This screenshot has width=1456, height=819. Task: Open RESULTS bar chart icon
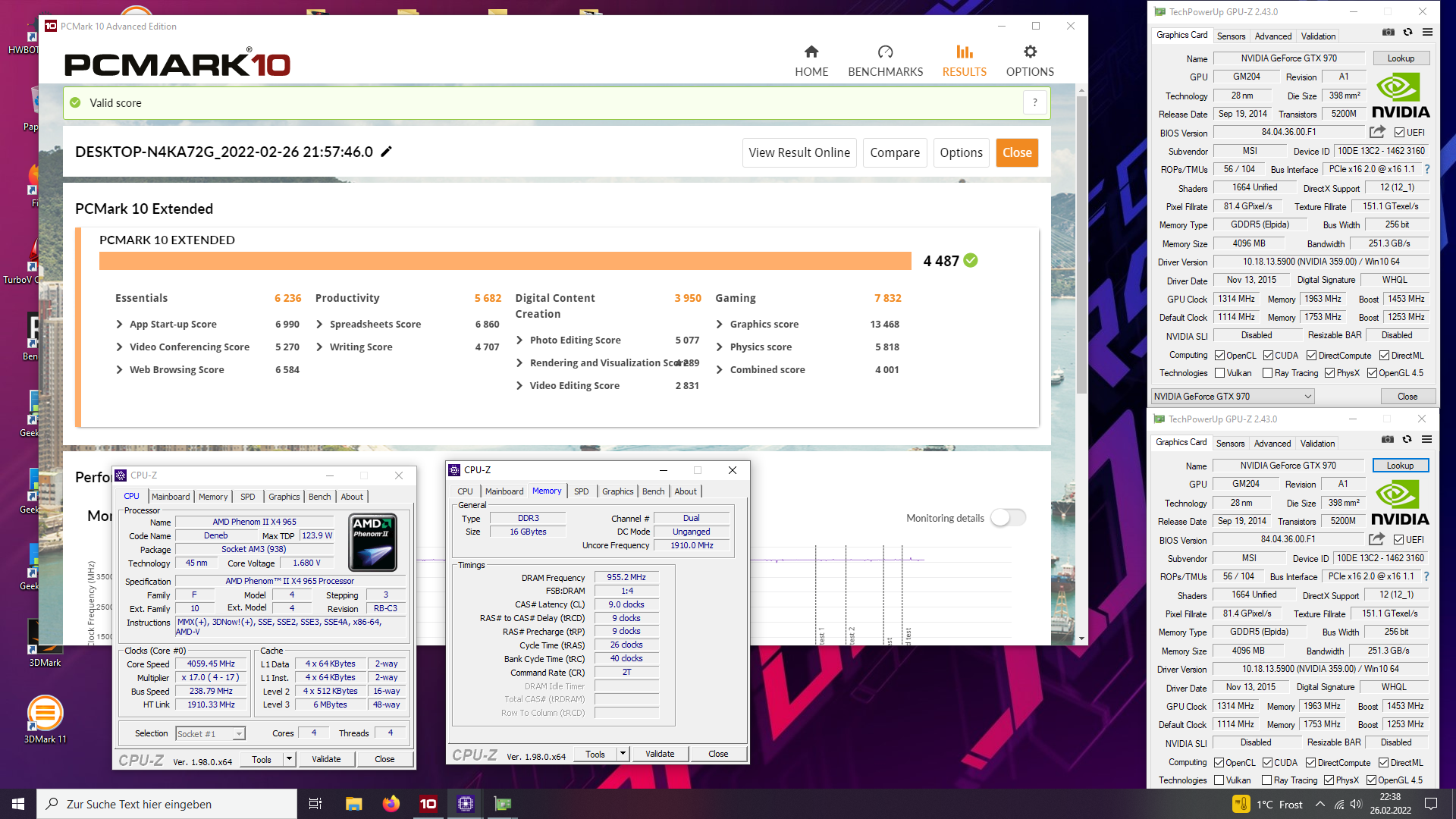(964, 52)
